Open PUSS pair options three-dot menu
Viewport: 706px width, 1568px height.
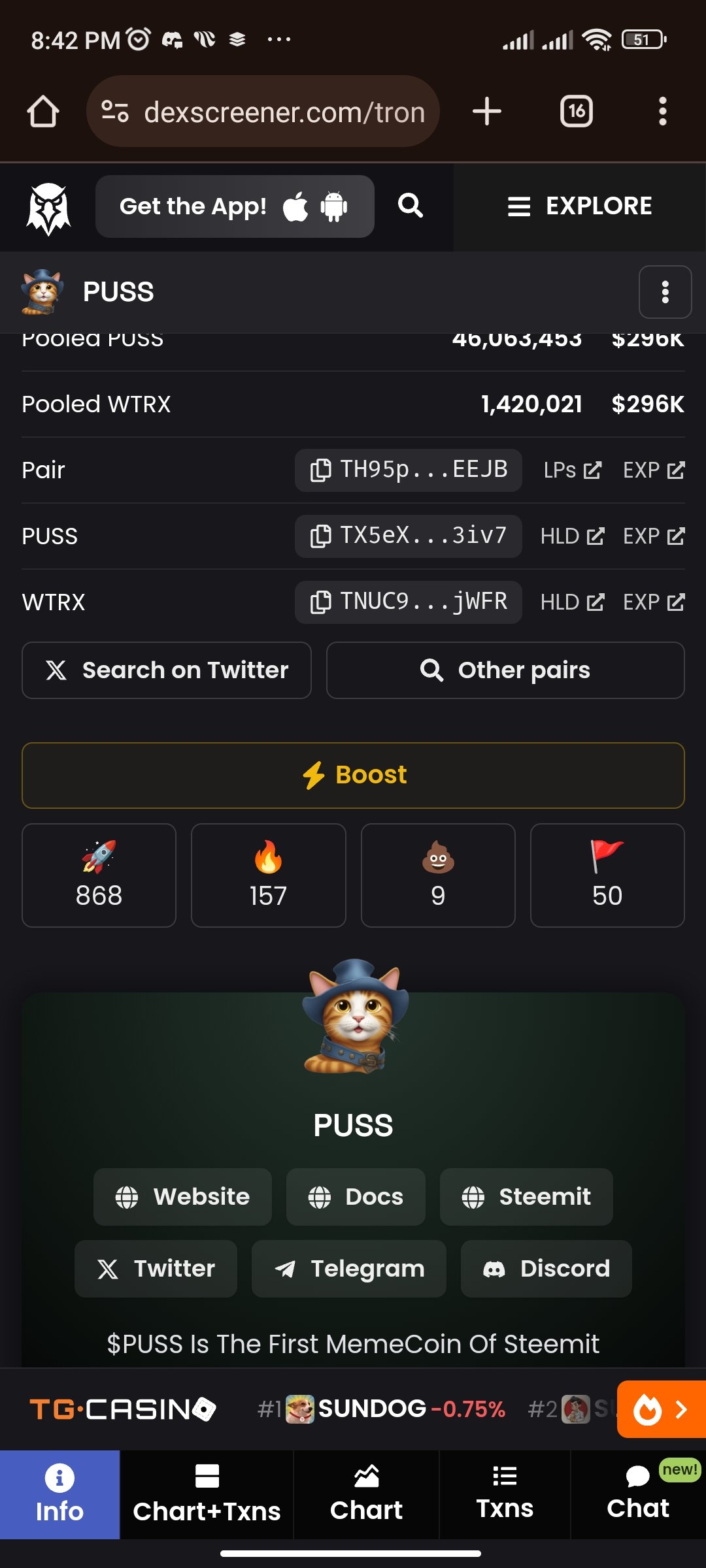pos(665,292)
